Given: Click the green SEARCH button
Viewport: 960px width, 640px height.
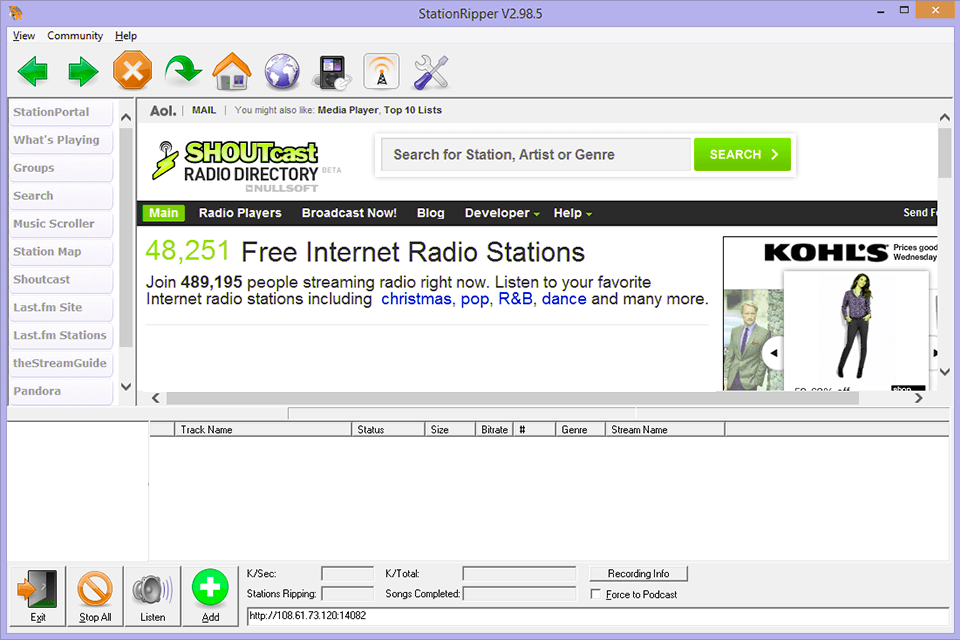Looking at the screenshot, I should (742, 154).
